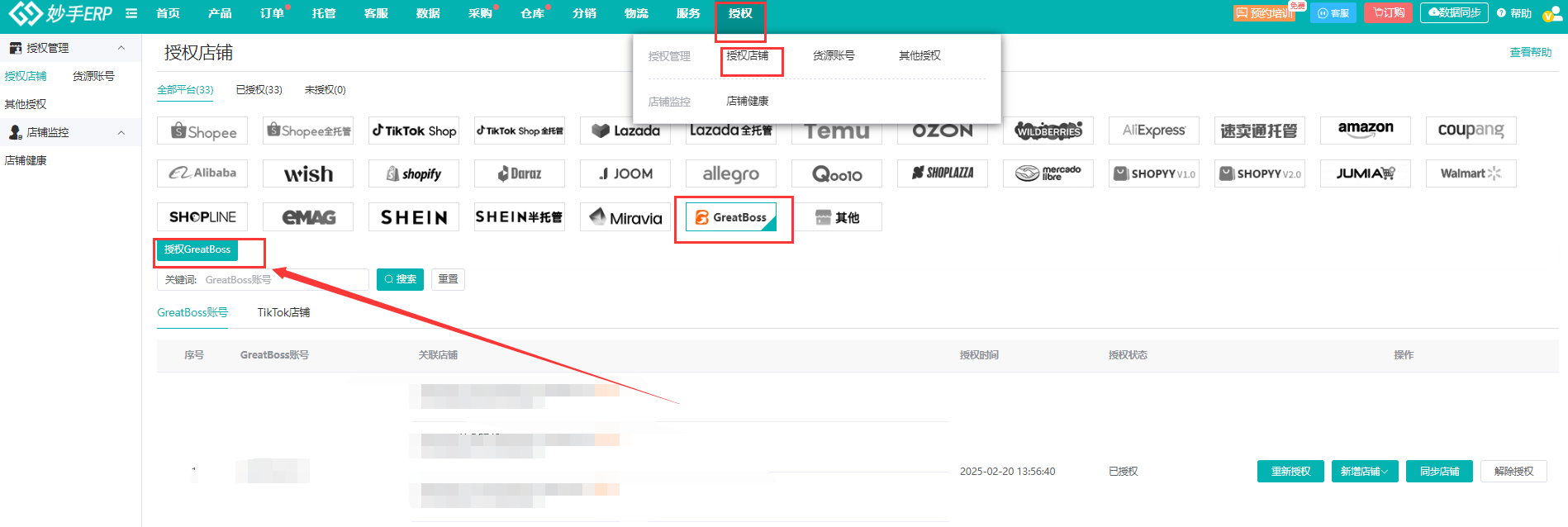Open 其他授权 in the left sidebar

[26, 104]
